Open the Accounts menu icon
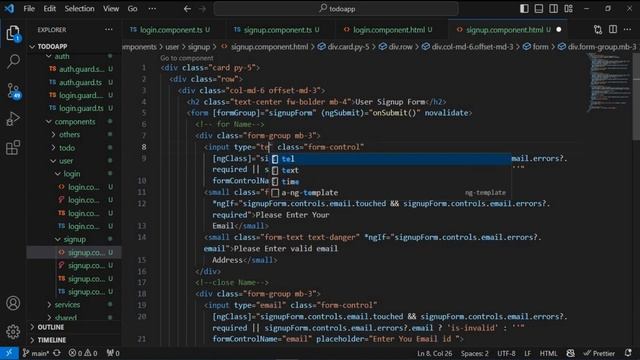Viewport: 640px width, 360px height. [x=13, y=303]
